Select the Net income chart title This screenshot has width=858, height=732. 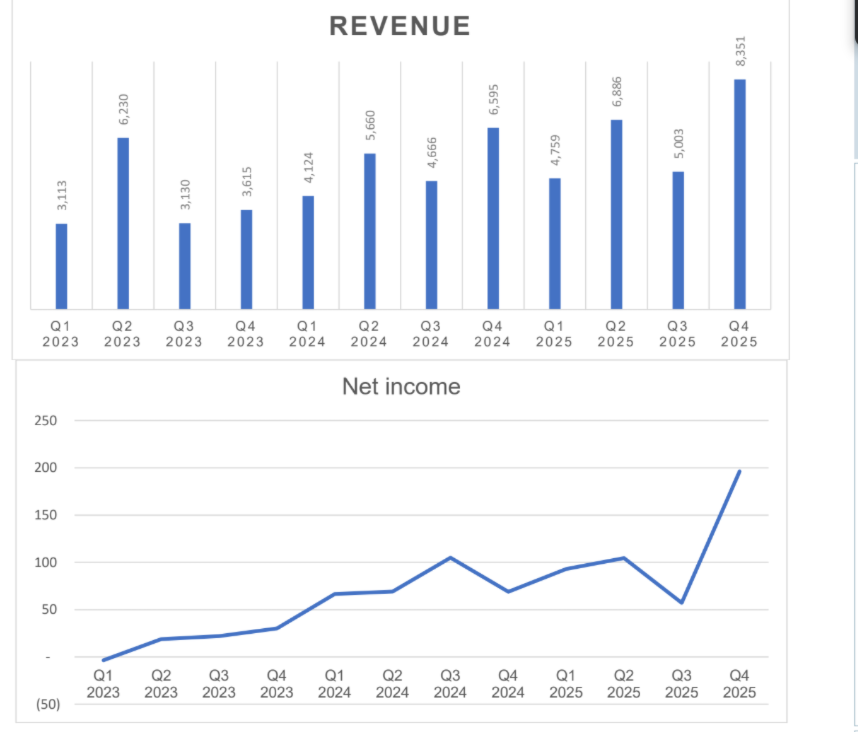tap(401, 387)
